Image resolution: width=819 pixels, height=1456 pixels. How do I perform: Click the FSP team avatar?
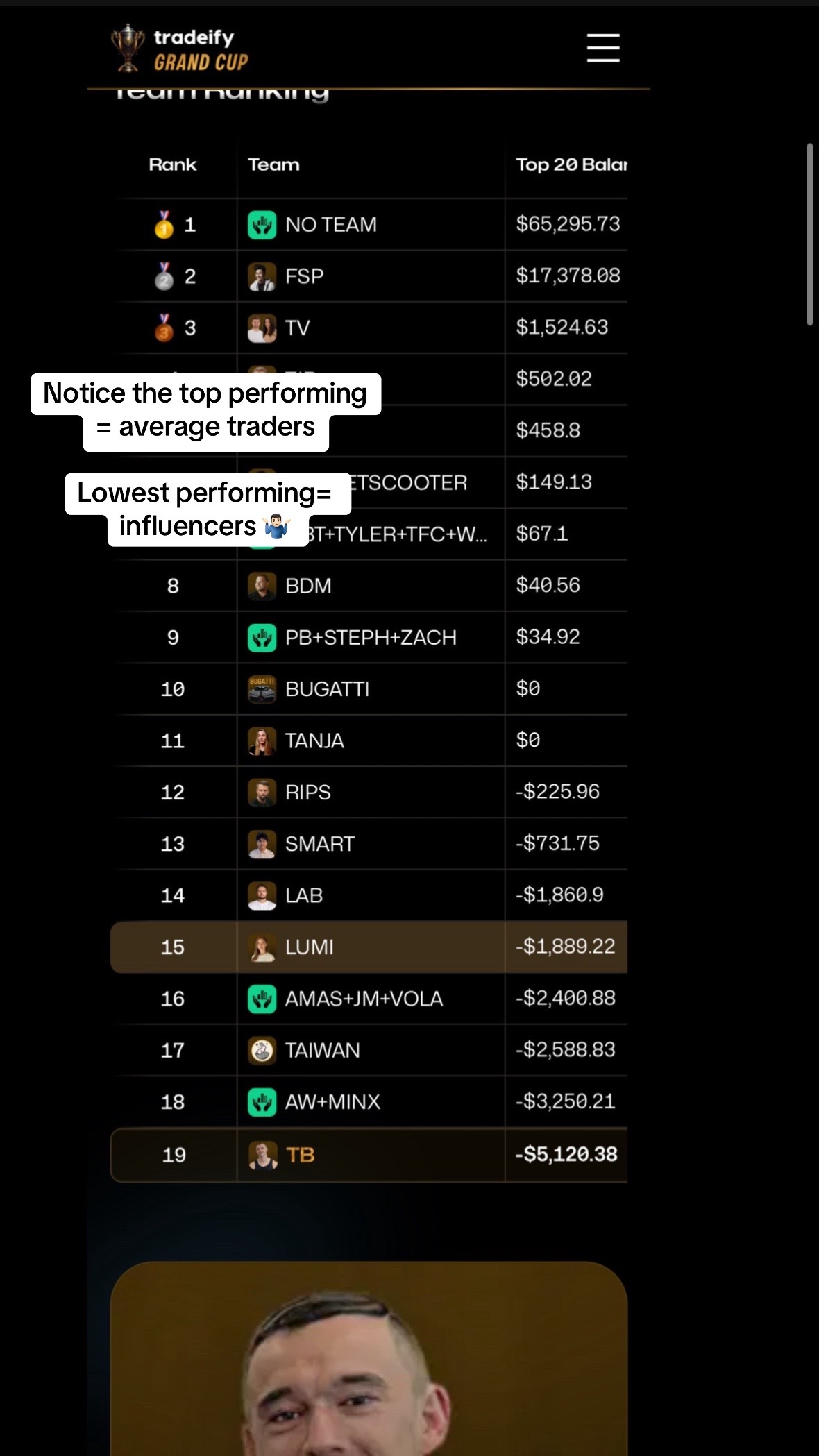click(x=262, y=276)
